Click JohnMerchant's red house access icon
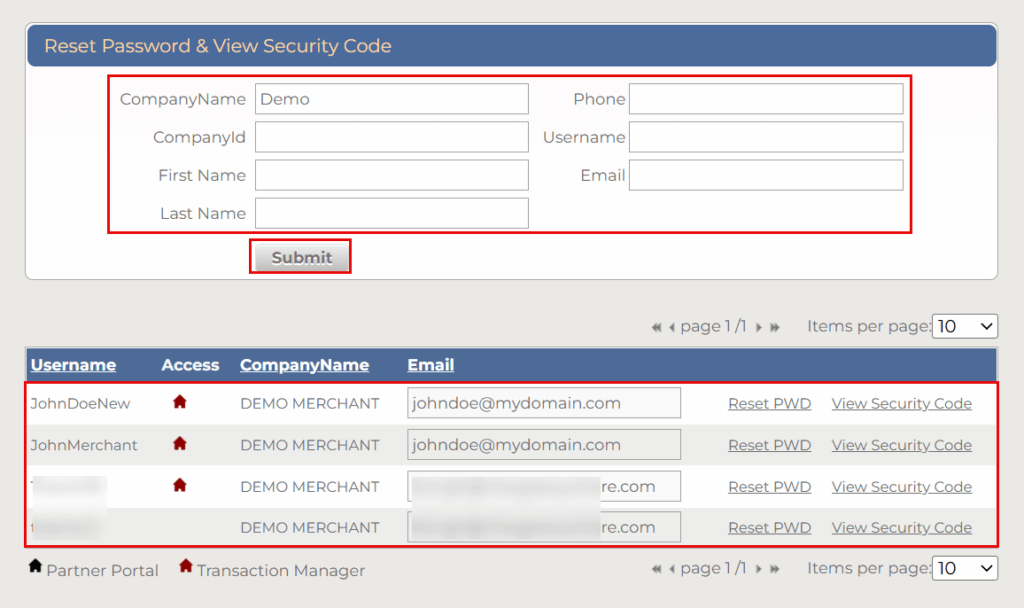 tap(180, 443)
